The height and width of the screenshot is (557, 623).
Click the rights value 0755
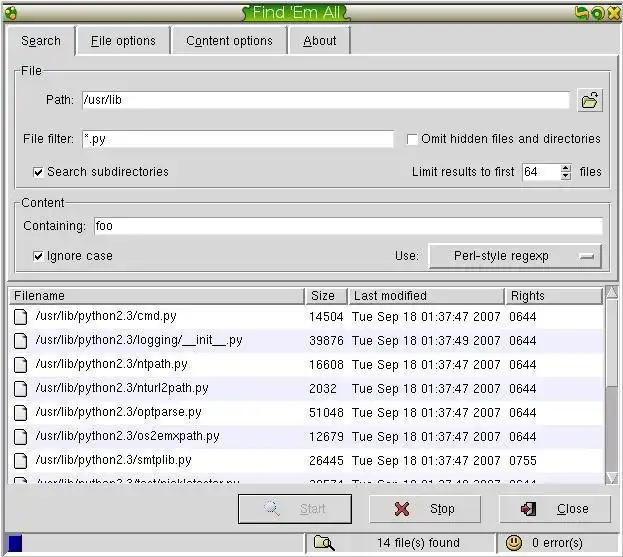[x=523, y=461]
